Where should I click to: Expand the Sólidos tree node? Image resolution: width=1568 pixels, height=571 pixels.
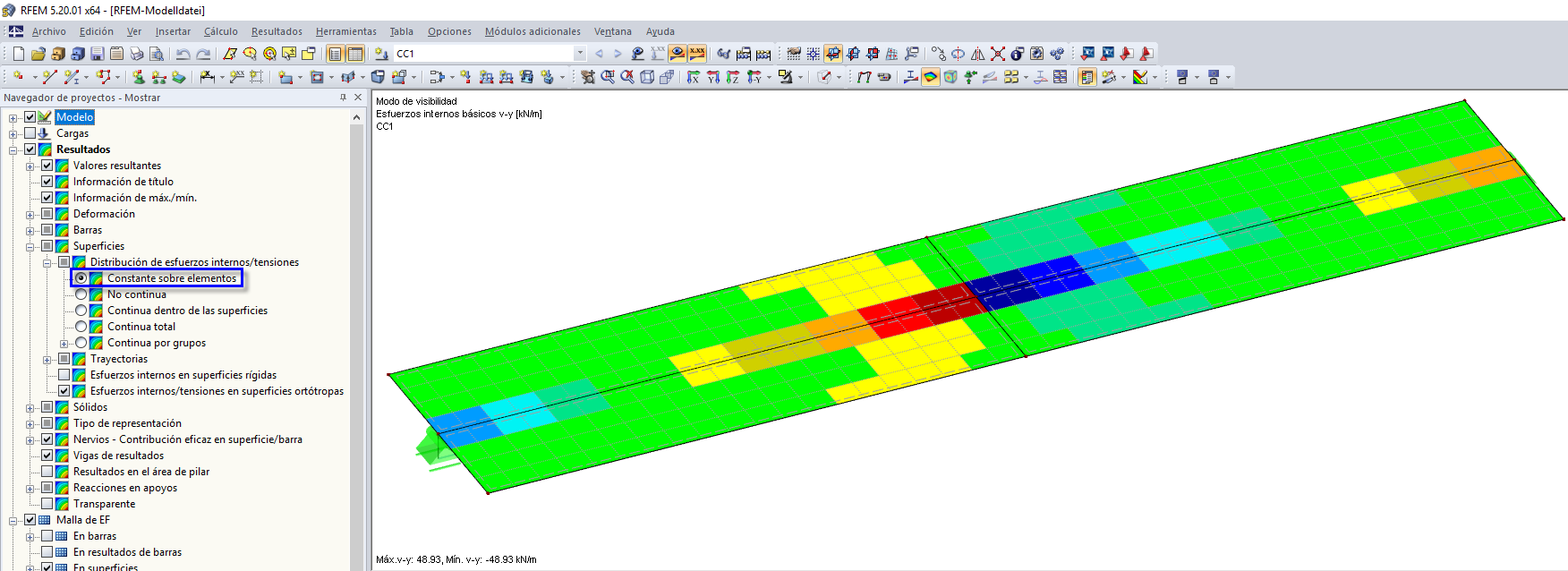(x=30, y=407)
